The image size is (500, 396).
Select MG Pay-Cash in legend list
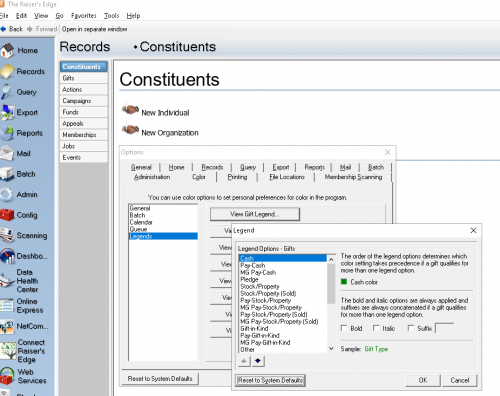[258, 272]
